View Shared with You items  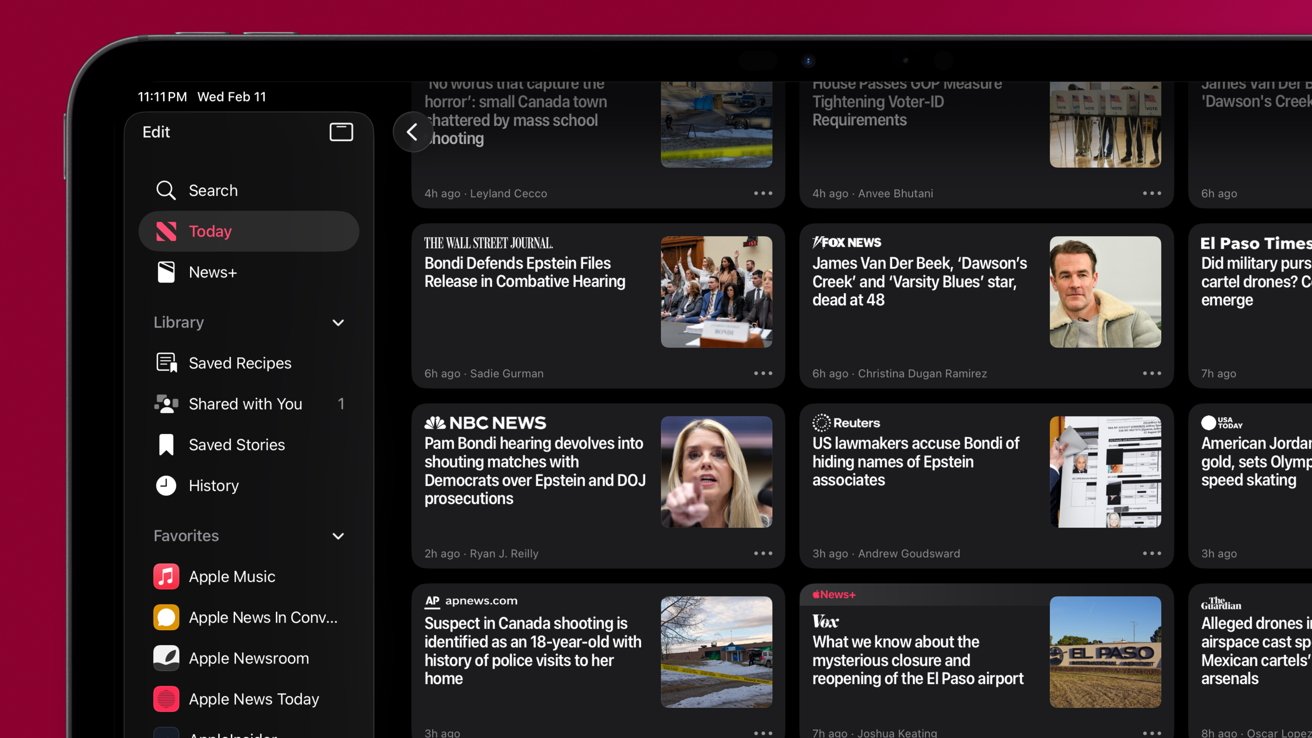point(245,404)
